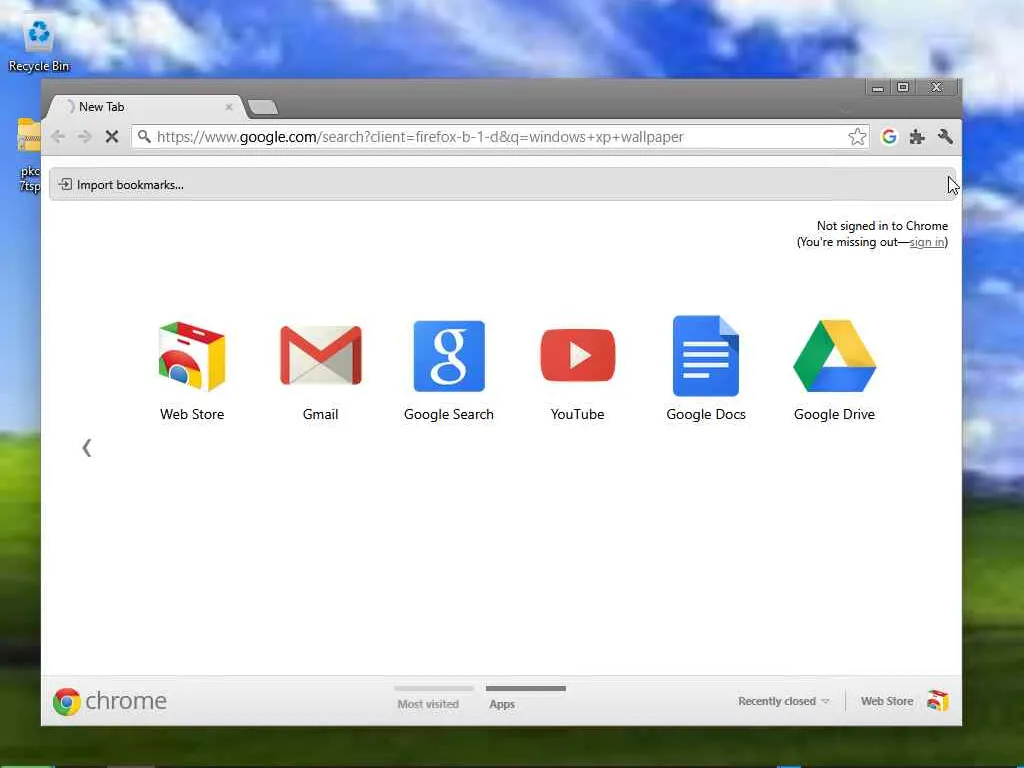
Task: Expand the Recently closed dropdown
Action: (784, 701)
